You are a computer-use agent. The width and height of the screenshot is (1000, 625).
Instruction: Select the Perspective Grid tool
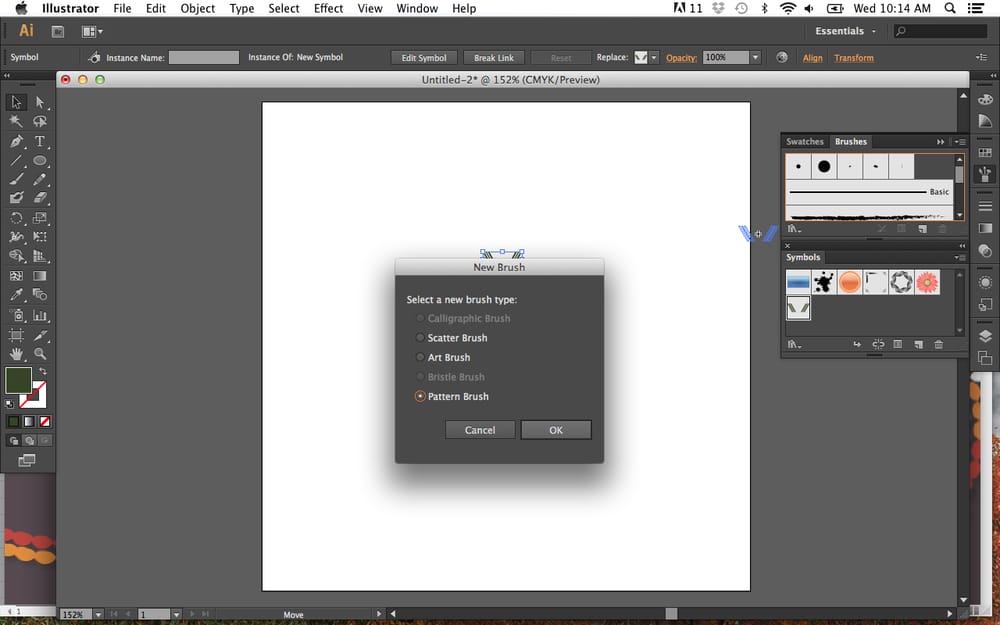tap(40, 256)
